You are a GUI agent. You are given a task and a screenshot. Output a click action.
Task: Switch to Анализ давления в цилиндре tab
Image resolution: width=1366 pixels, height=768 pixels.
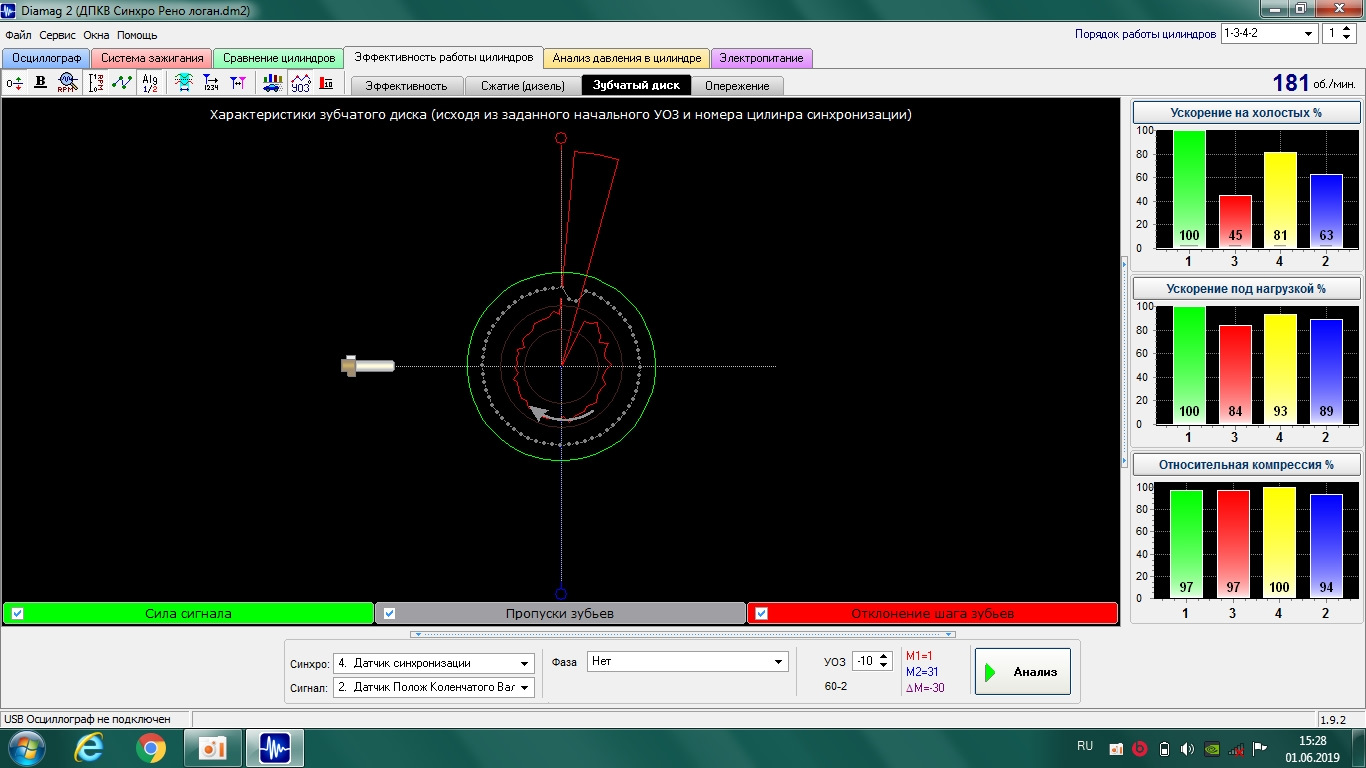(627, 58)
